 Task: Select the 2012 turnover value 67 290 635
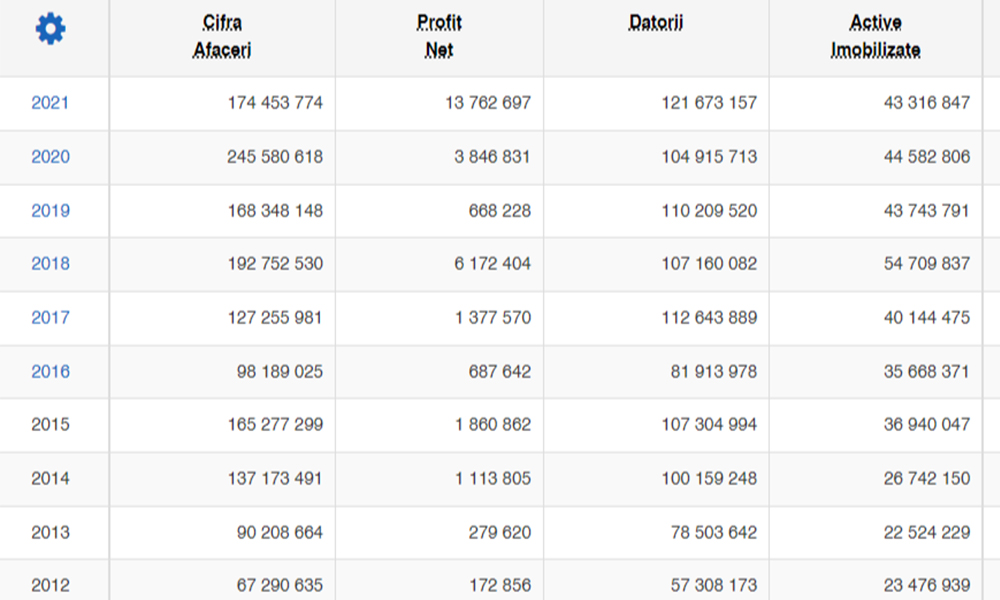pyautogui.click(x=280, y=585)
